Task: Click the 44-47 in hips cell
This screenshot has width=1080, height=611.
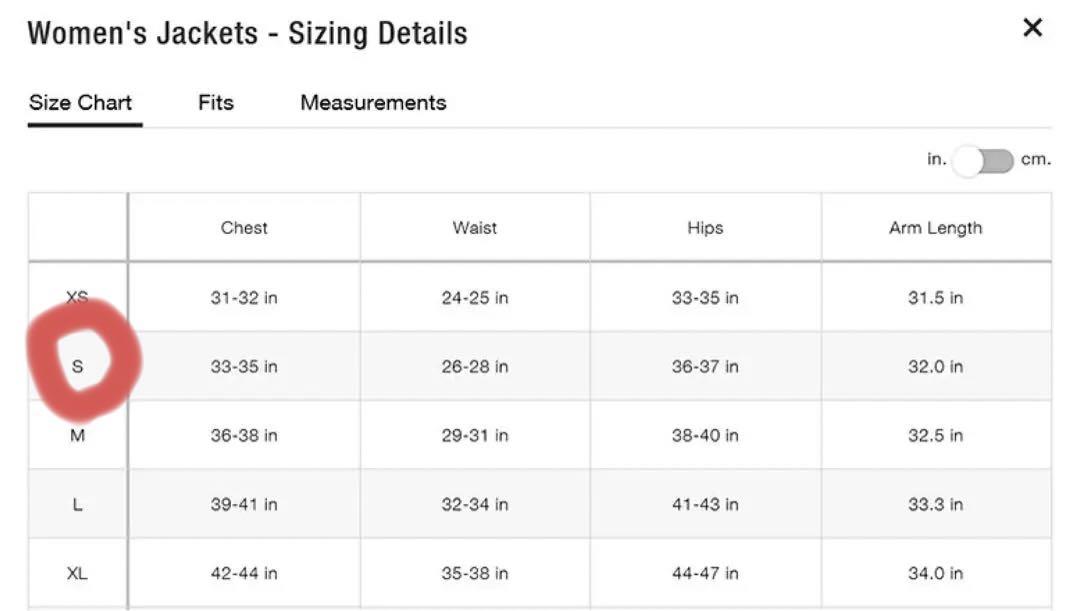Action: point(705,573)
